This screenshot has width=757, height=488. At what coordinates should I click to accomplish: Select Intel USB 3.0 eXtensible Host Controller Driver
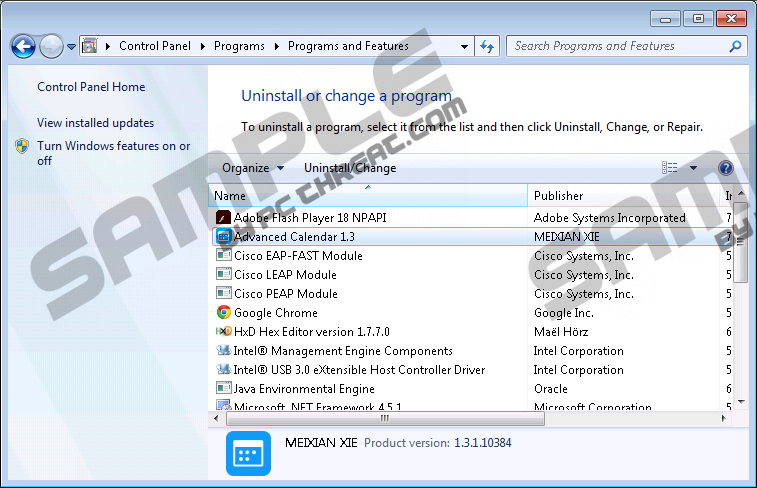click(359, 370)
